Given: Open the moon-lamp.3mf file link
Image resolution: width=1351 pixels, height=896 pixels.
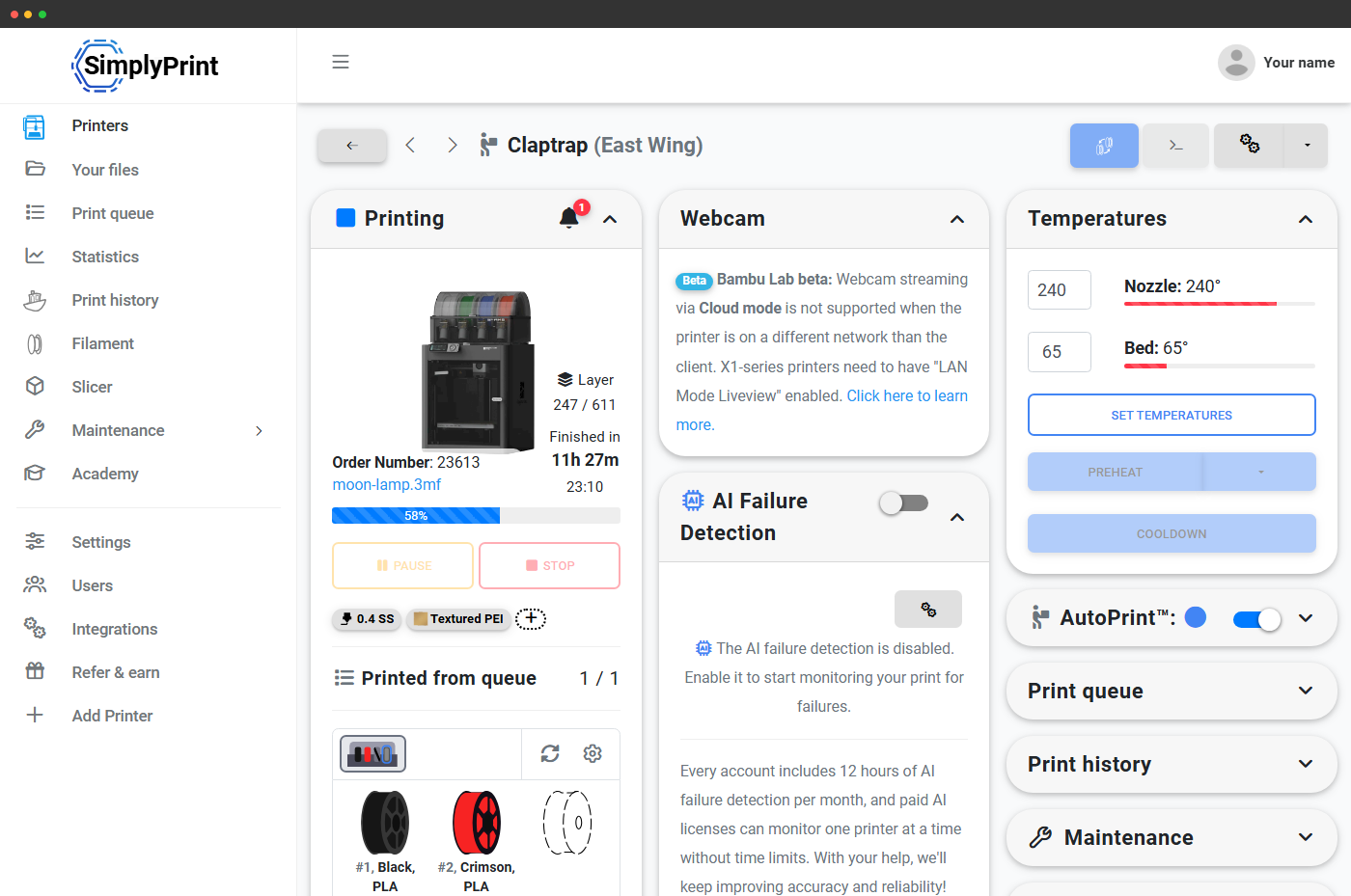Looking at the screenshot, I should coord(387,484).
